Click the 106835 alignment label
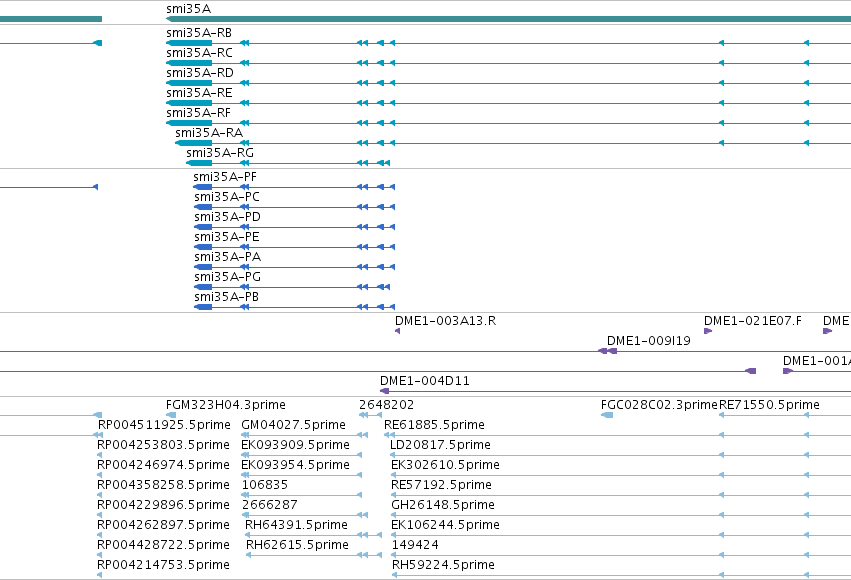 [265, 485]
